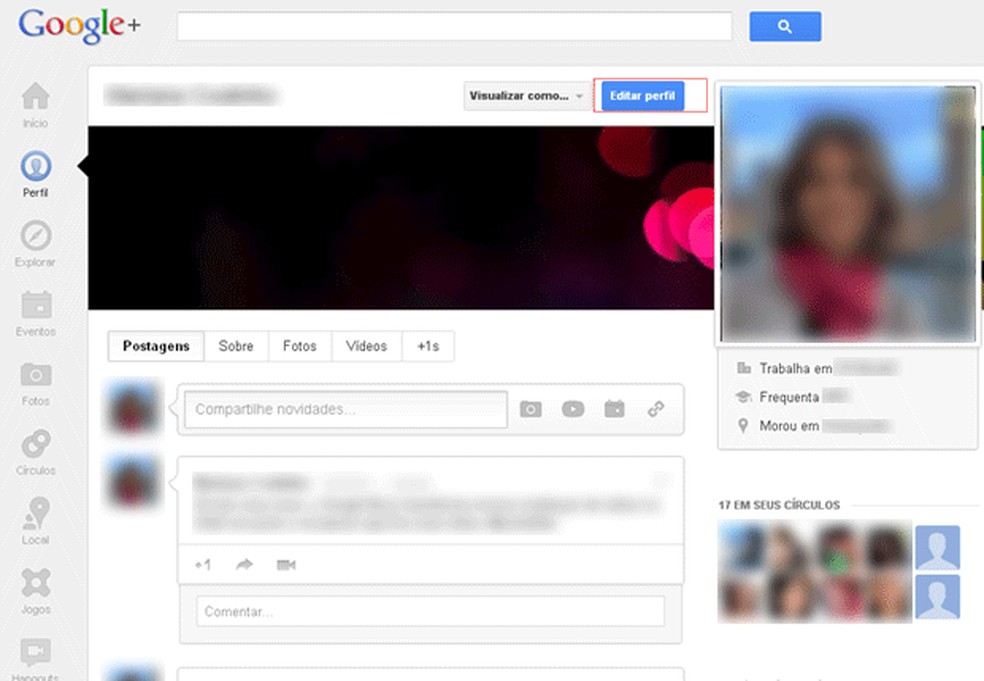Go to Início home icon in sidebar

[x=35, y=96]
